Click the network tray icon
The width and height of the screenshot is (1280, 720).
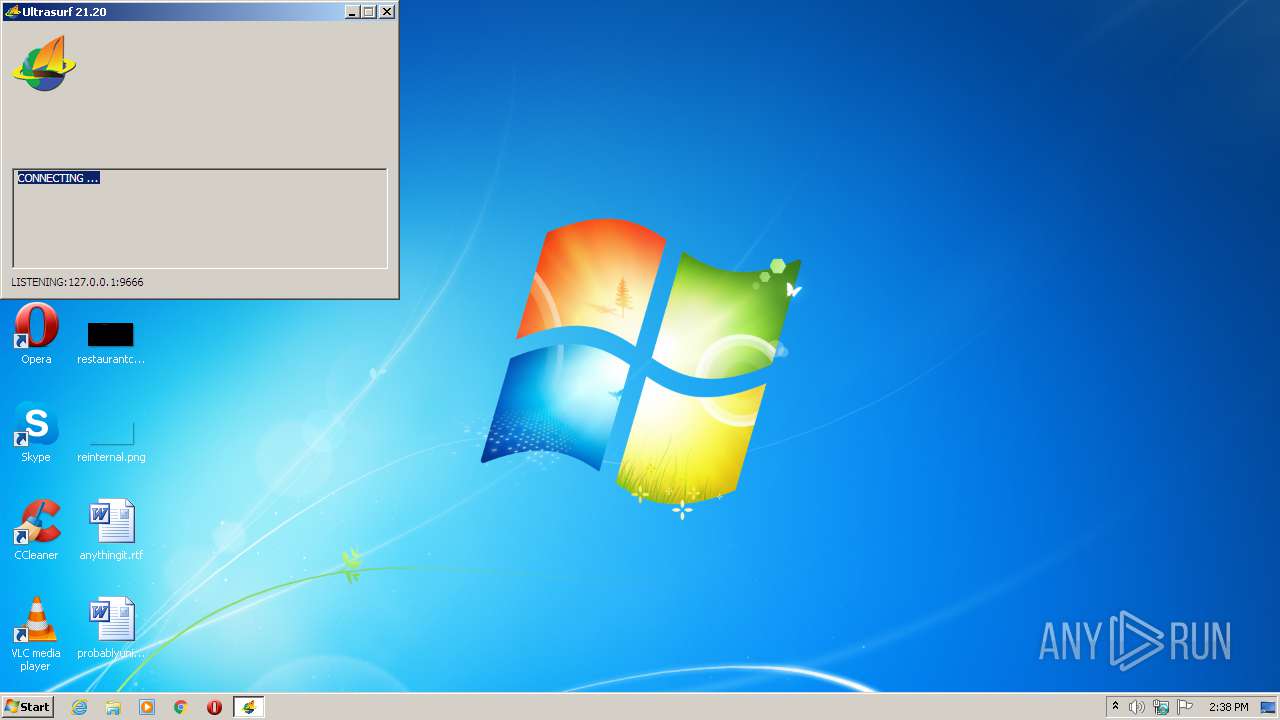[x=1161, y=707]
